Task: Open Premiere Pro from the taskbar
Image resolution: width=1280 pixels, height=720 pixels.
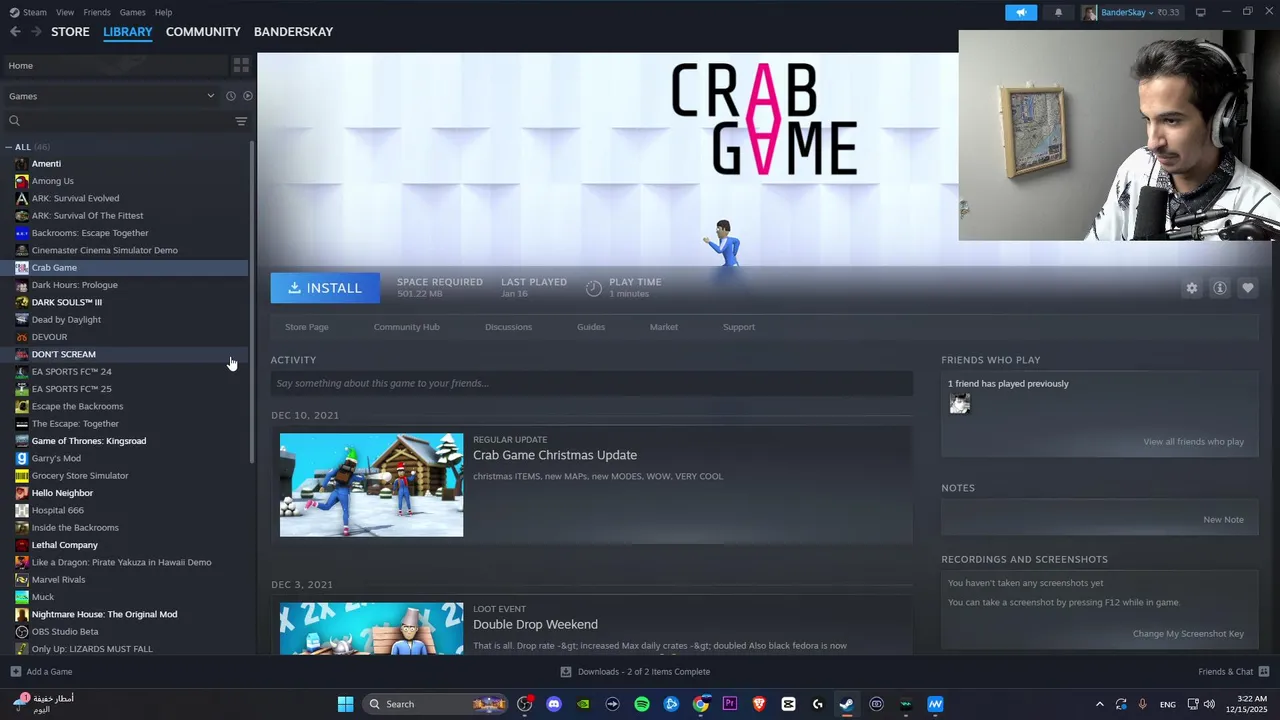Action: coord(730,704)
